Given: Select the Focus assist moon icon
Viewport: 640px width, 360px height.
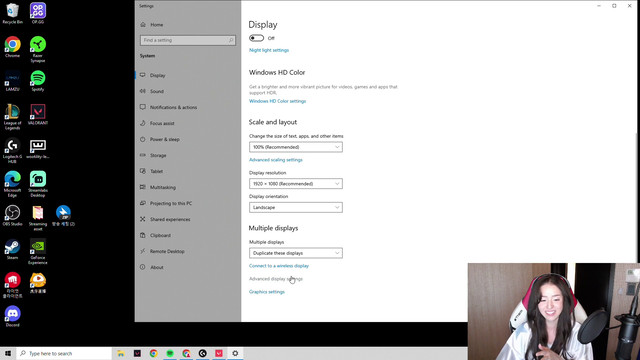Looking at the screenshot, I should [143, 123].
